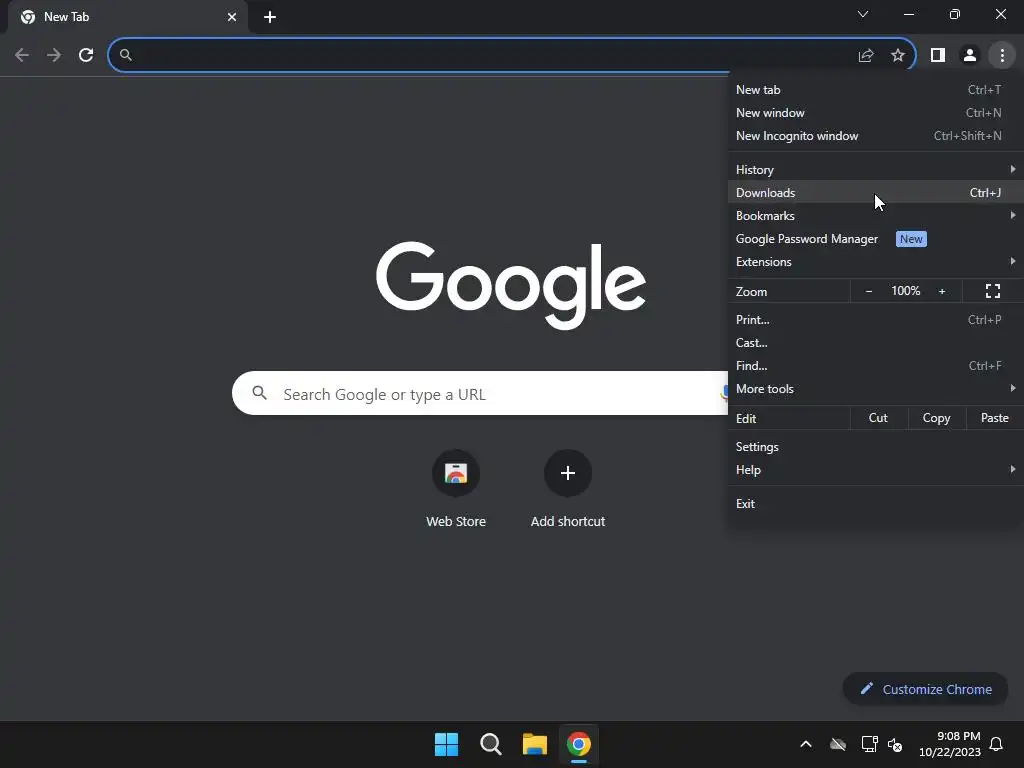1024x768 pixels.
Task: Open a new tab with plus button
Action: (x=270, y=17)
